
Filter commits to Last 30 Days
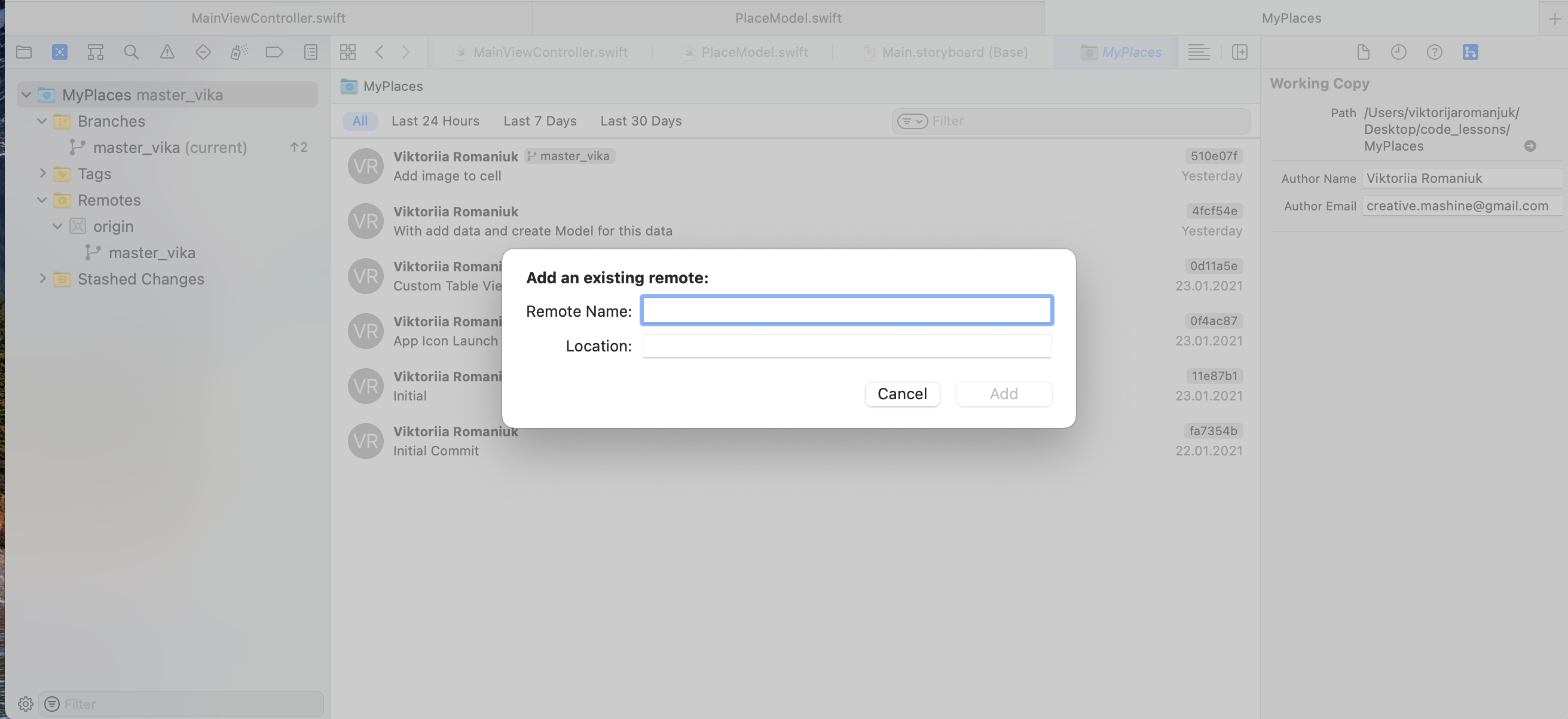641,121
